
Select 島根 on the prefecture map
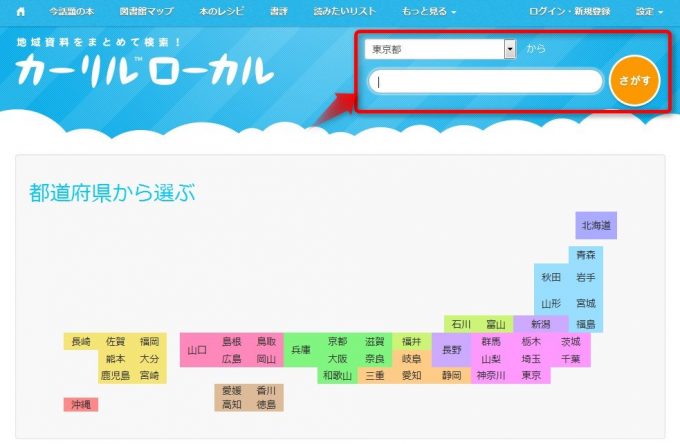(x=232, y=341)
